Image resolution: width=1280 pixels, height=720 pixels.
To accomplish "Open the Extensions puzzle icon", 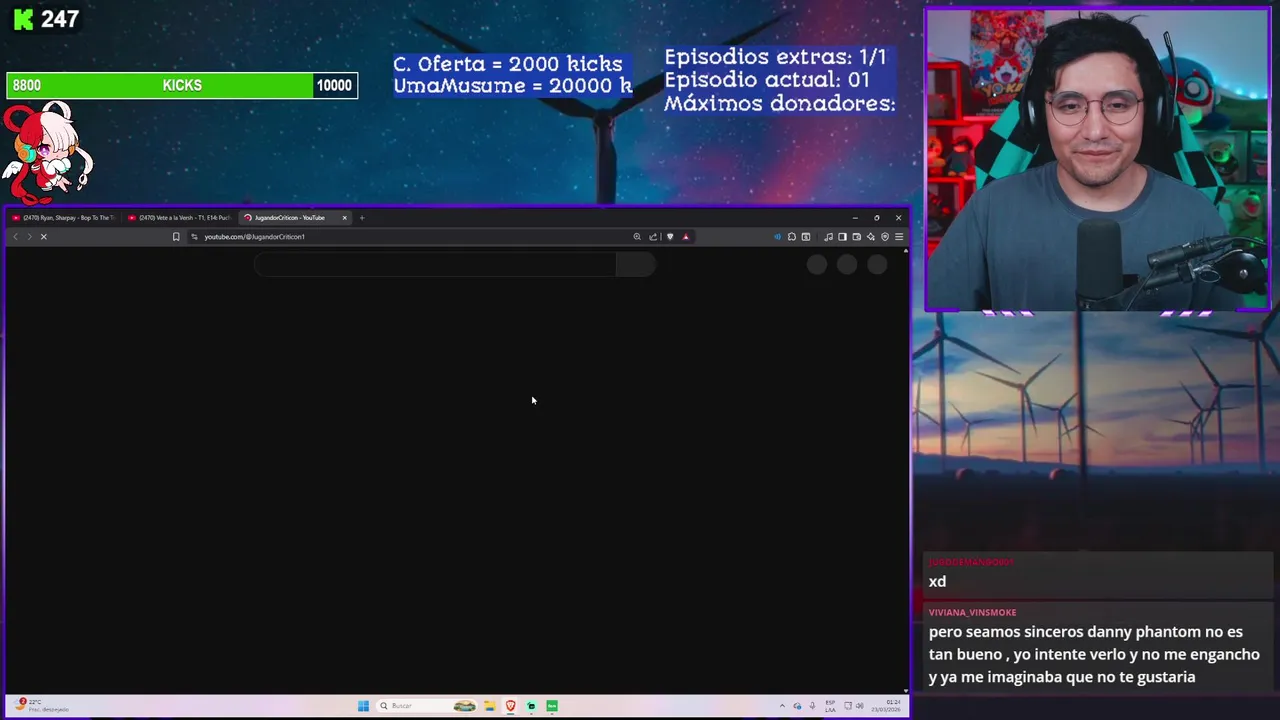I will (791, 237).
